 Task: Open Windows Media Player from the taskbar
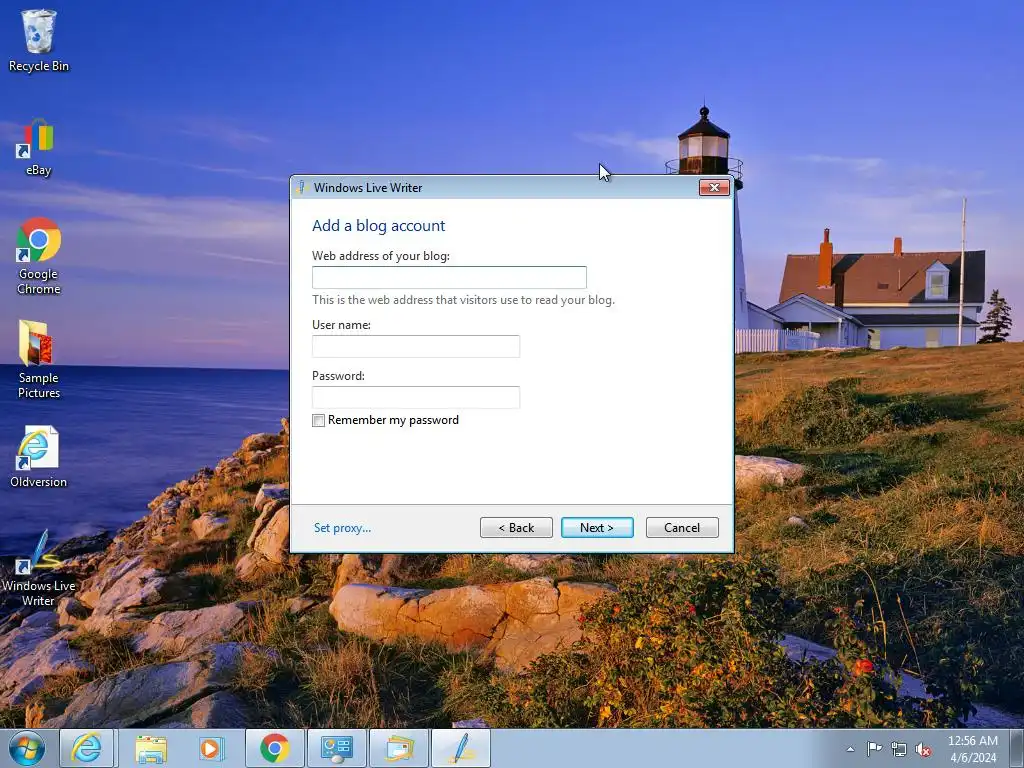coord(211,748)
